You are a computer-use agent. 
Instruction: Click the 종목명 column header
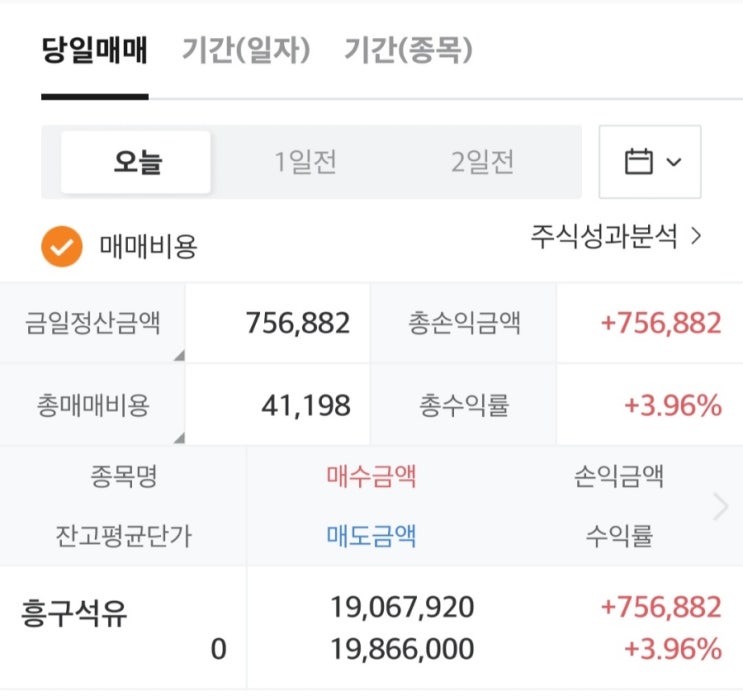pos(123,476)
